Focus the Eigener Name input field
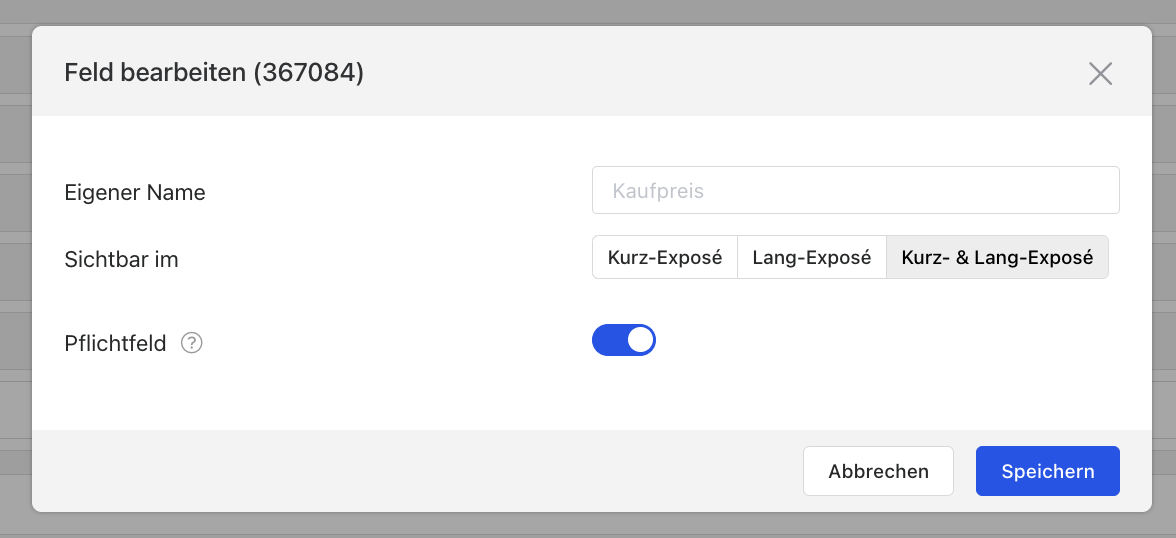This screenshot has width=1176, height=538. (856, 190)
